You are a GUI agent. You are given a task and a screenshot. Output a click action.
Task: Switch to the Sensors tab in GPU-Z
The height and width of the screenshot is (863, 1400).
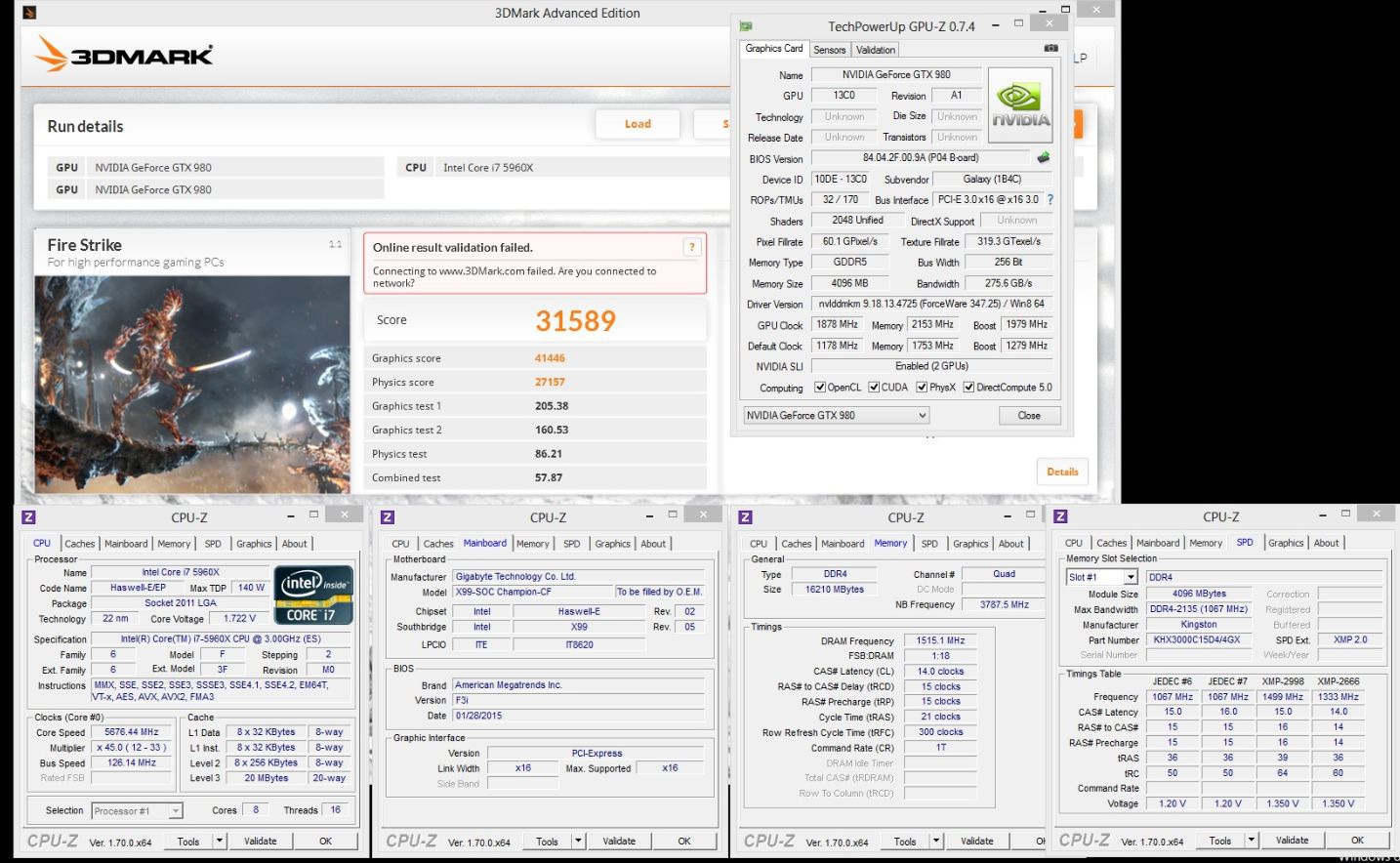tap(829, 50)
